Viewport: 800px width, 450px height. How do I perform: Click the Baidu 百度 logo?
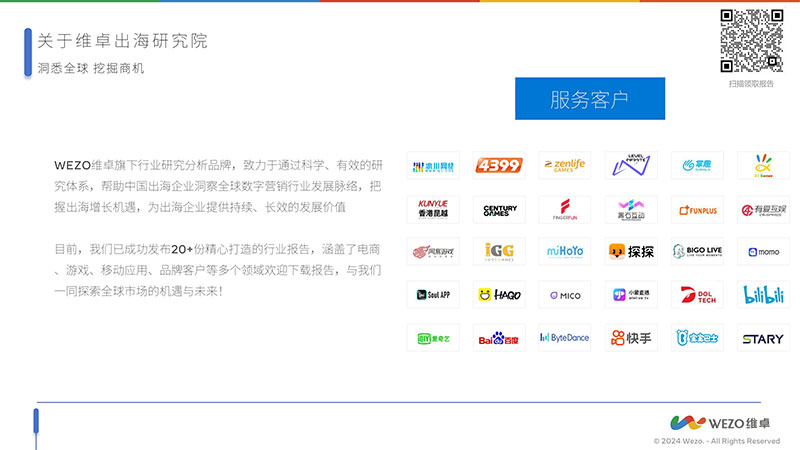point(498,338)
